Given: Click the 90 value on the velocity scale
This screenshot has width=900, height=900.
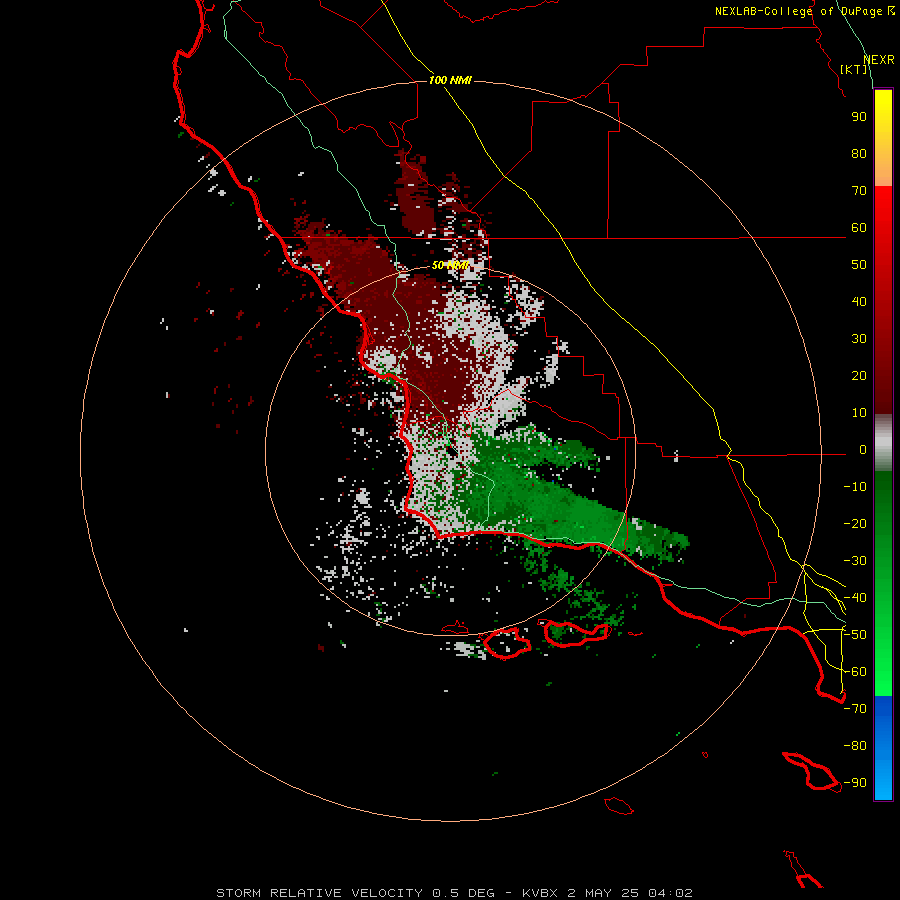Looking at the screenshot, I should [859, 117].
